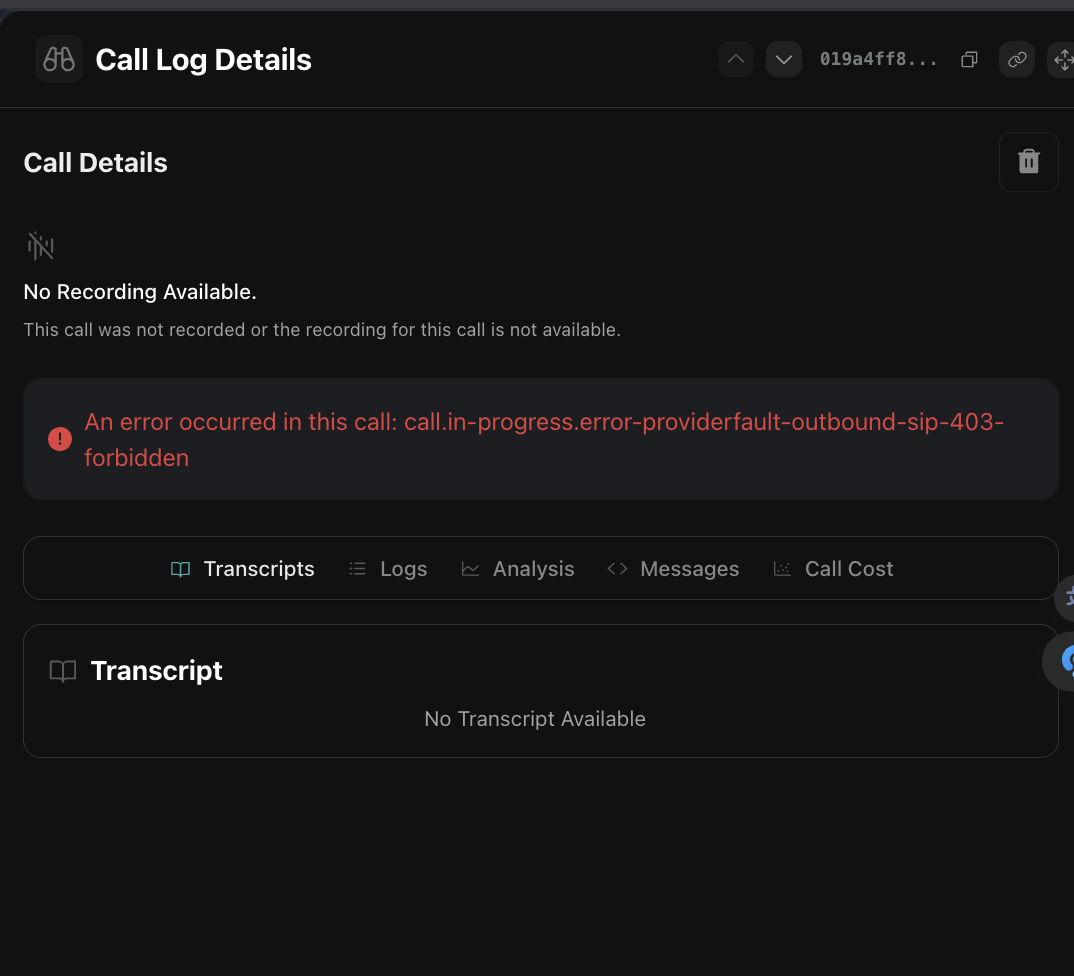Copy the call ID with the copy icon
Viewport: 1074px width, 976px height.
(968, 60)
